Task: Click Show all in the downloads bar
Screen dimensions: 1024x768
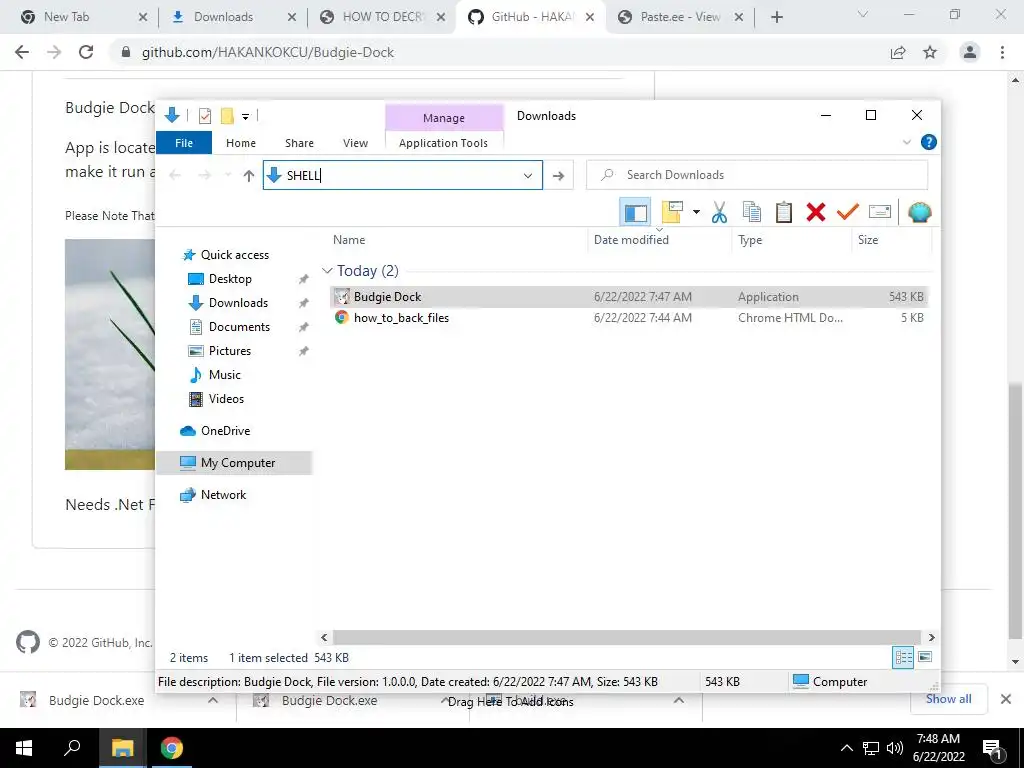Action: [948, 699]
